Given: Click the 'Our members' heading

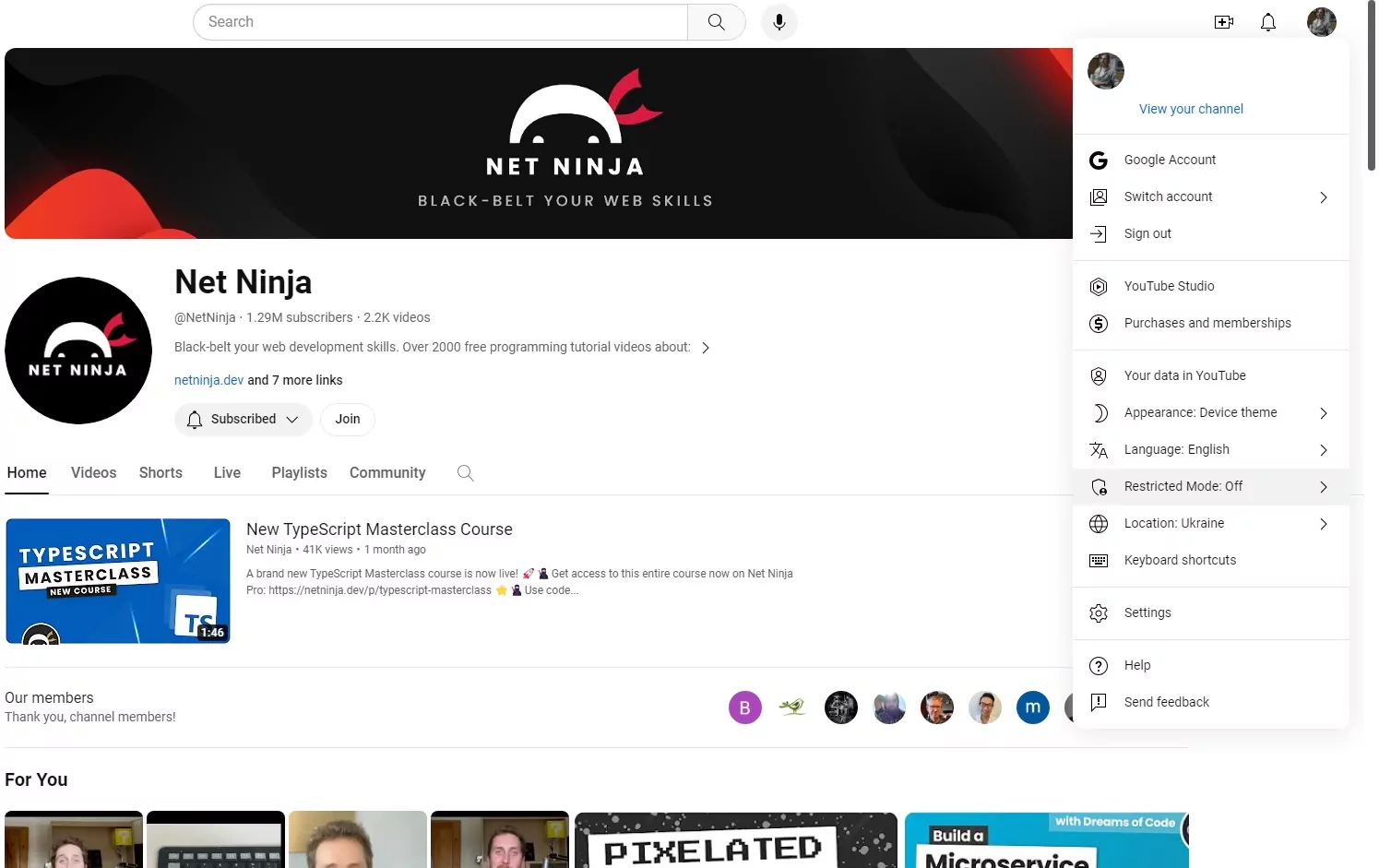Looking at the screenshot, I should click(49, 698).
